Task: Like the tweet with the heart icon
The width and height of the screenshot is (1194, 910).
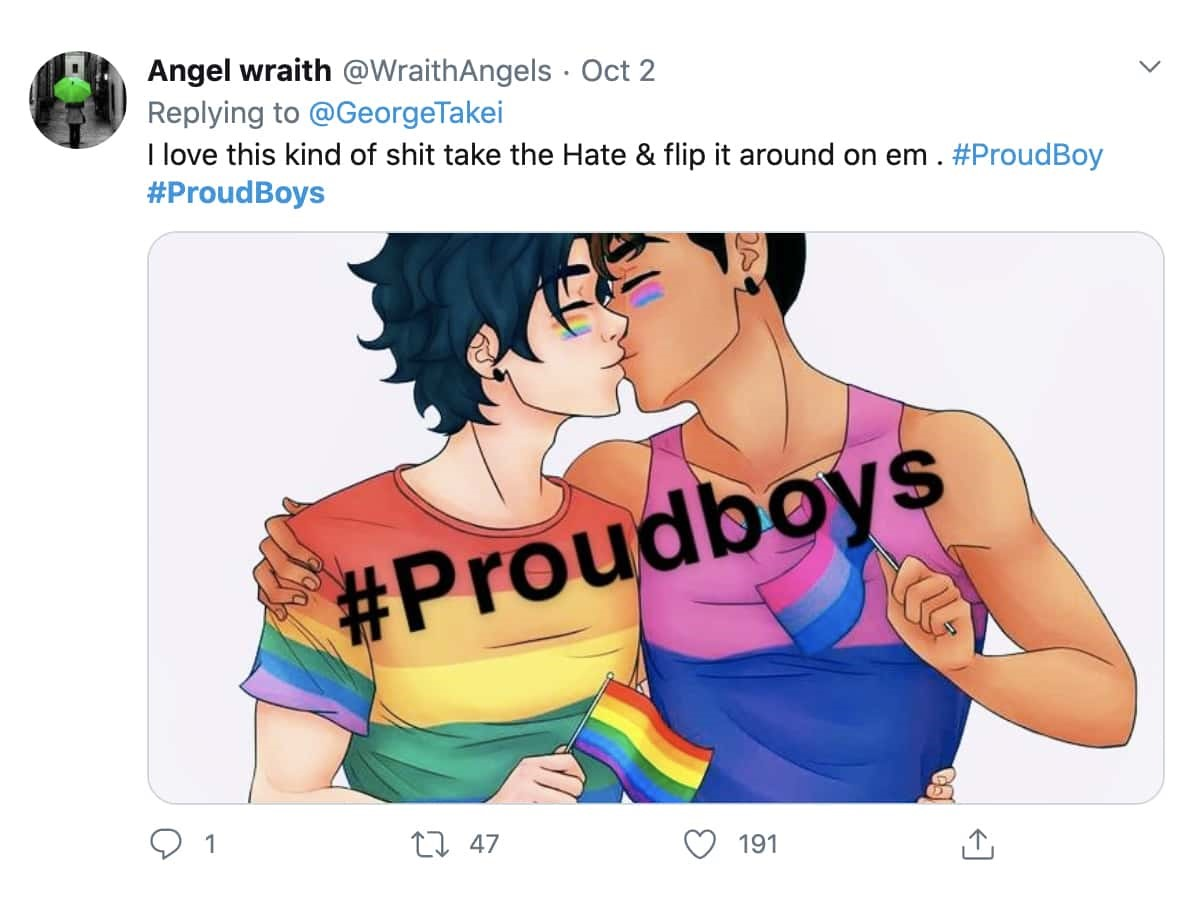Action: click(700, 844)
